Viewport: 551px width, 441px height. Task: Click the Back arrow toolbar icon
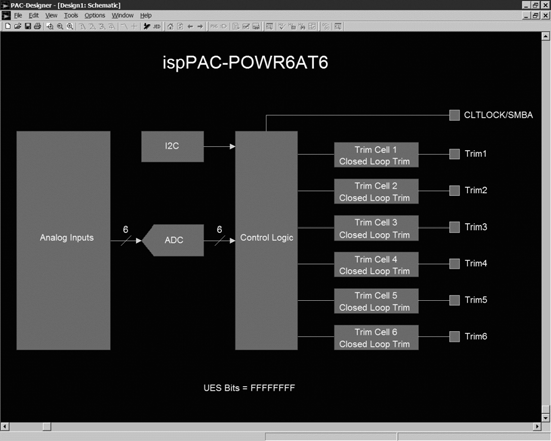190,26
